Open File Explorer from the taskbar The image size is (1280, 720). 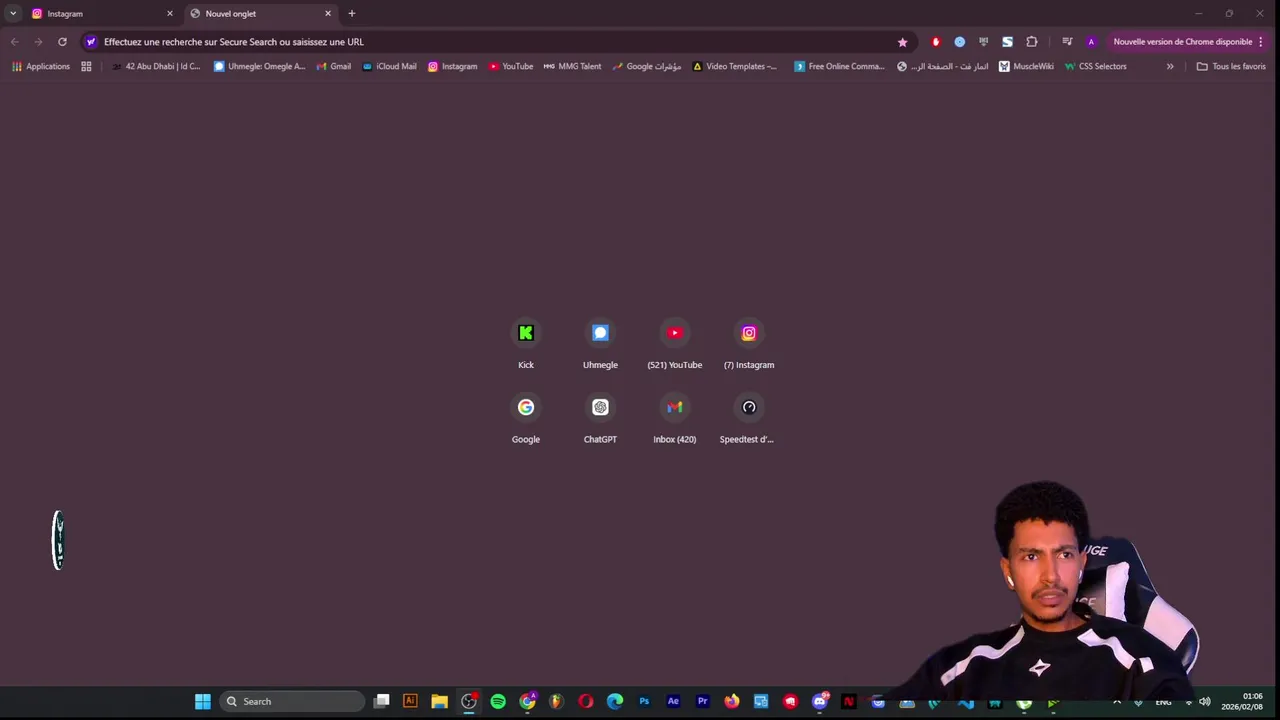[439, 701]
